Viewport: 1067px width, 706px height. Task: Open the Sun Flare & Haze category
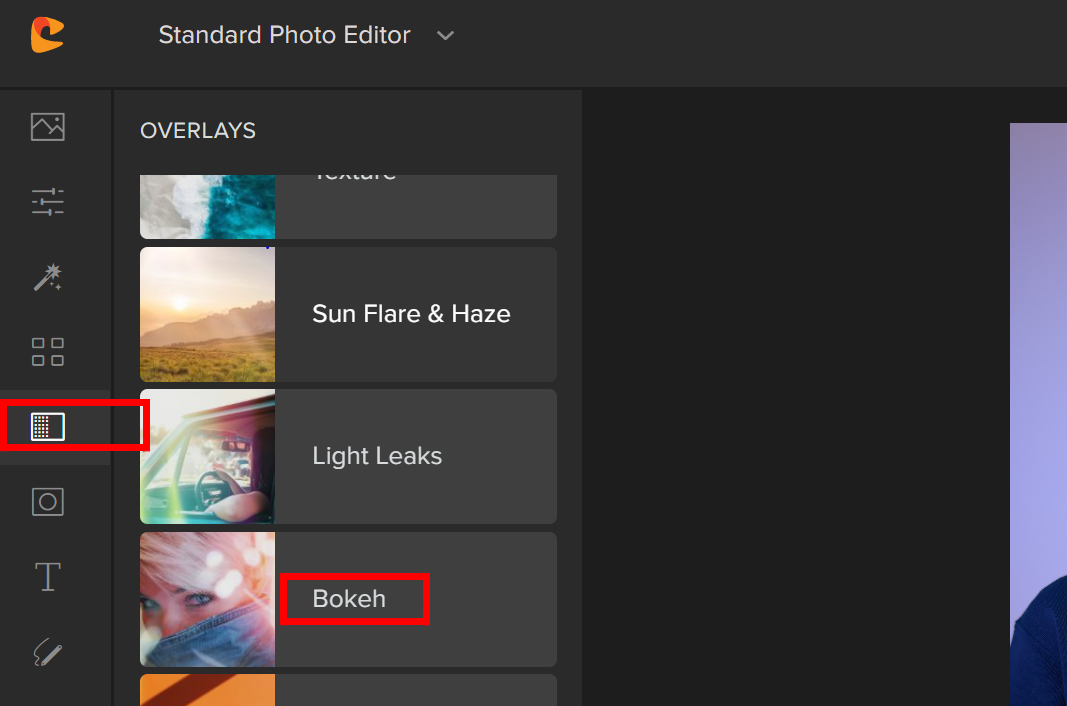click(x=411, y=314)
